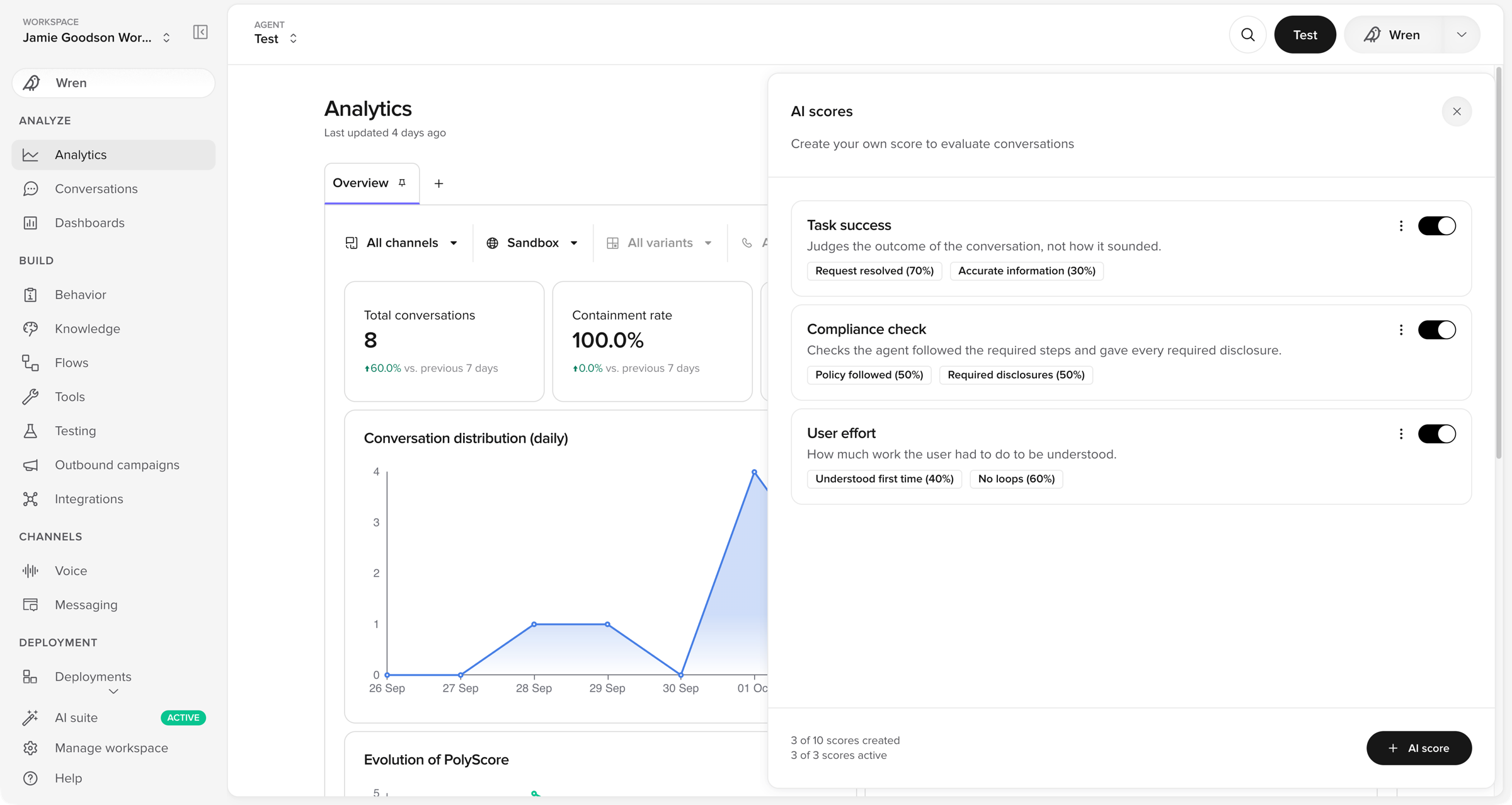The height and width of the screenshot is (805, 1512).
Task: Select the Overview tab
Action: (372, 183)
